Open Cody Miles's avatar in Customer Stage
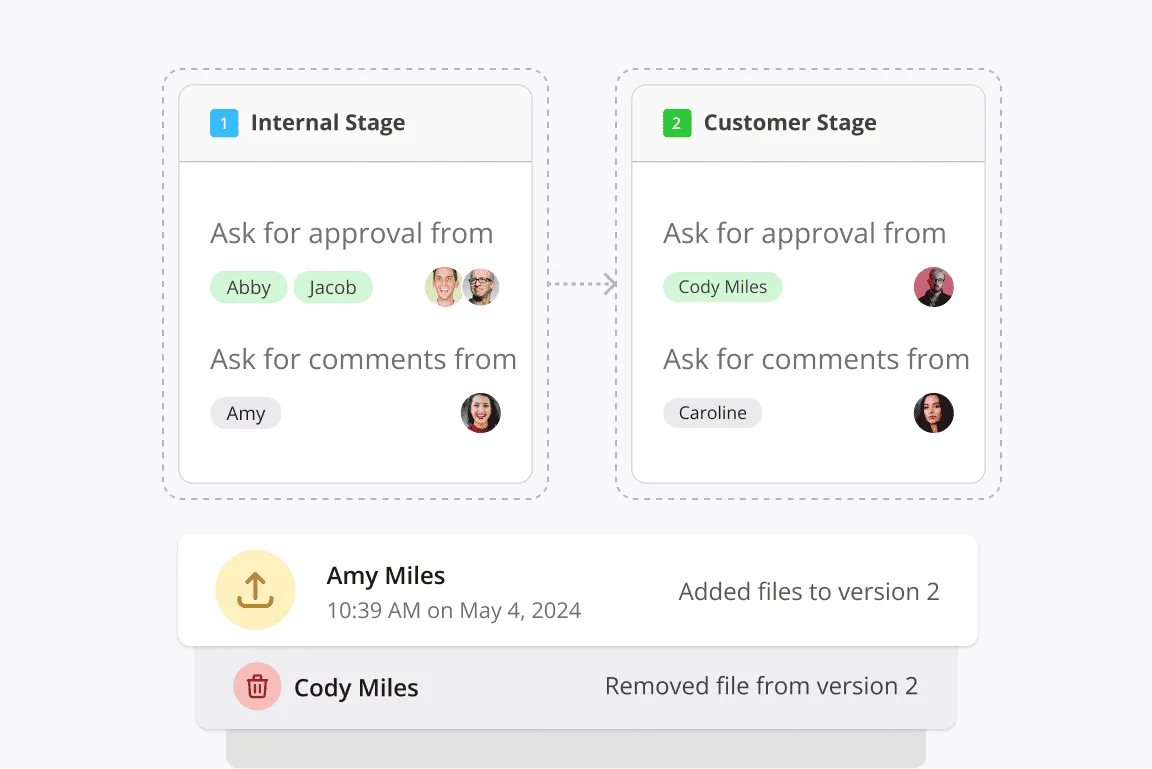The image size is (1152, 769). click(x=933, y=287)
